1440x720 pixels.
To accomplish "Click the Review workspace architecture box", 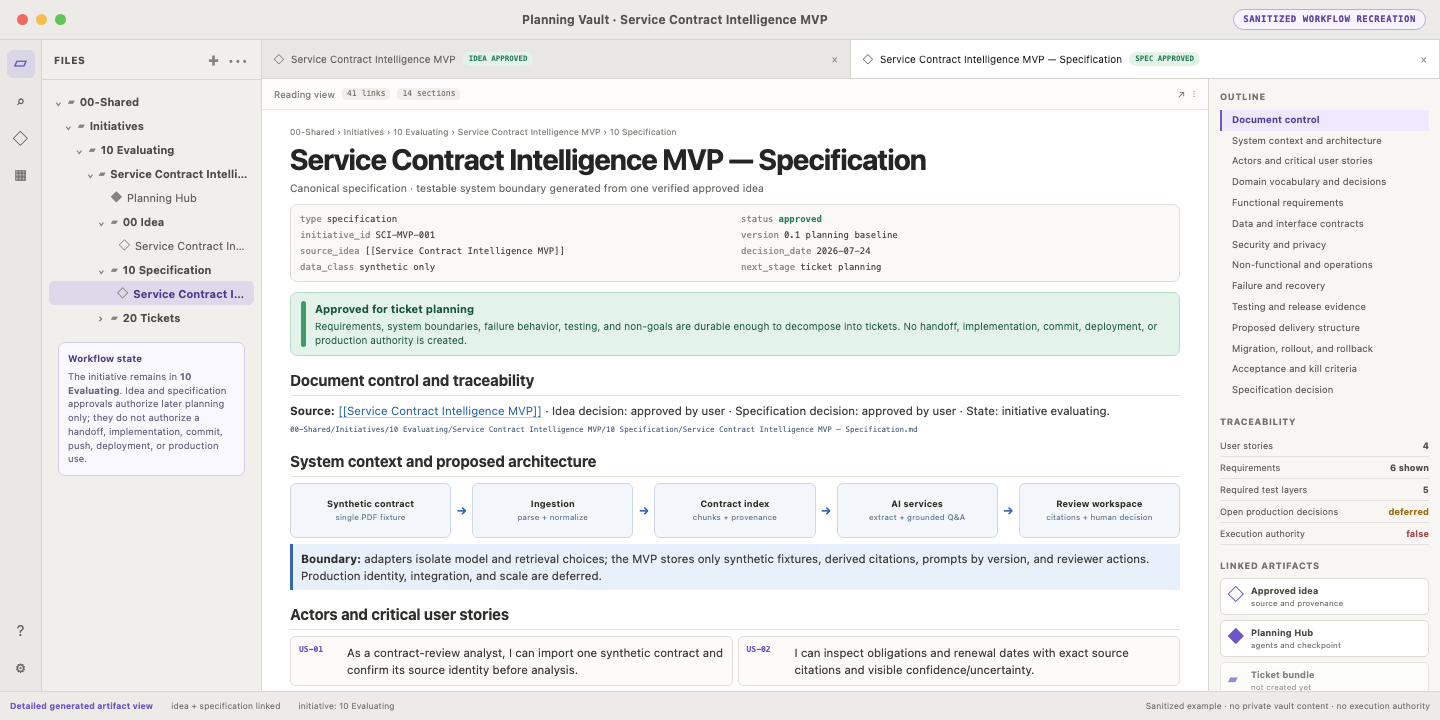I will [1099, 510].
